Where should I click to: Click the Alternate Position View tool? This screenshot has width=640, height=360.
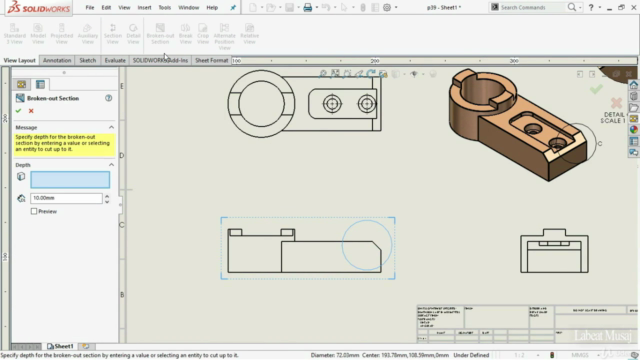point(224,37)
